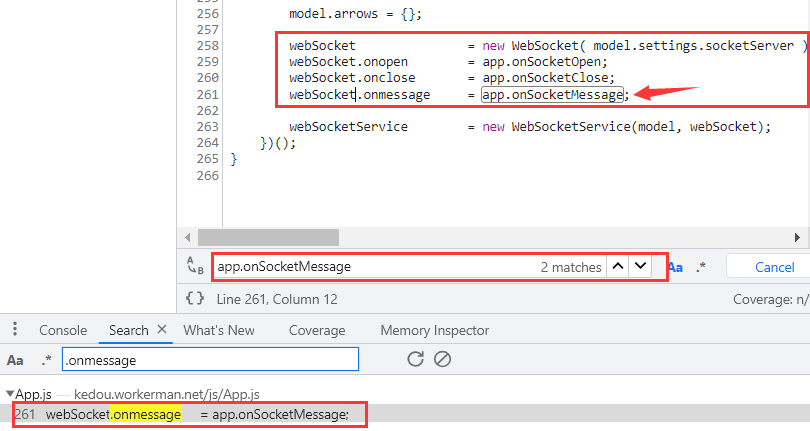The width and height of the screenshot is (810, 431).
Task: Go to previous match with up arrow
Action: point(619,267)
